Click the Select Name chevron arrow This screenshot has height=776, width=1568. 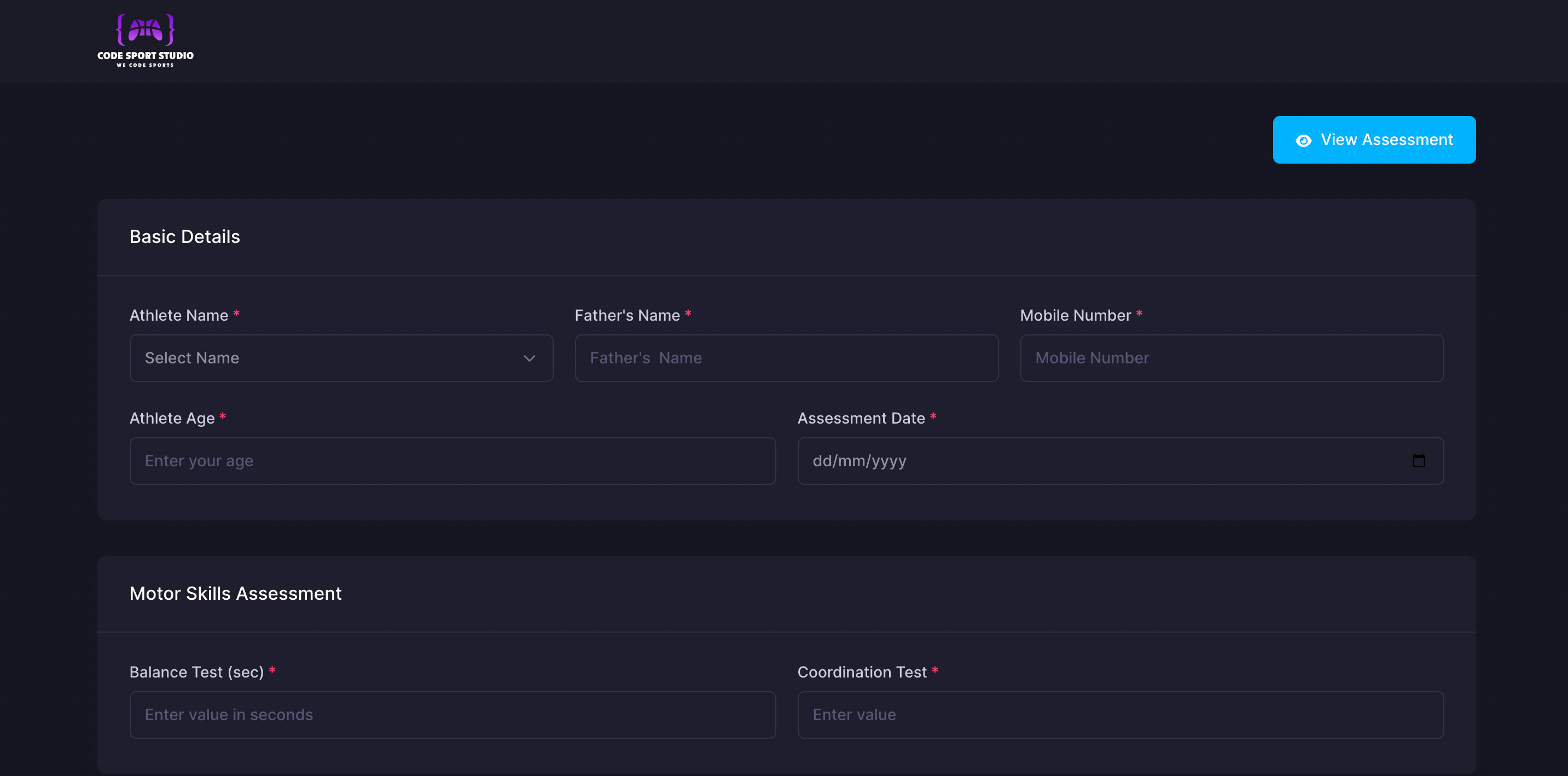(x=529, y=358)
